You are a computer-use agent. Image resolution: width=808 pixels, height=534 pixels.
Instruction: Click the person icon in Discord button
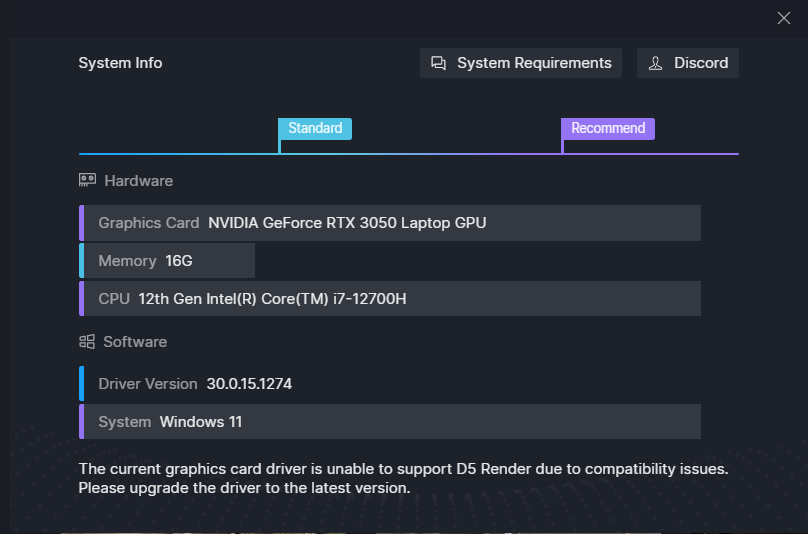655,63
